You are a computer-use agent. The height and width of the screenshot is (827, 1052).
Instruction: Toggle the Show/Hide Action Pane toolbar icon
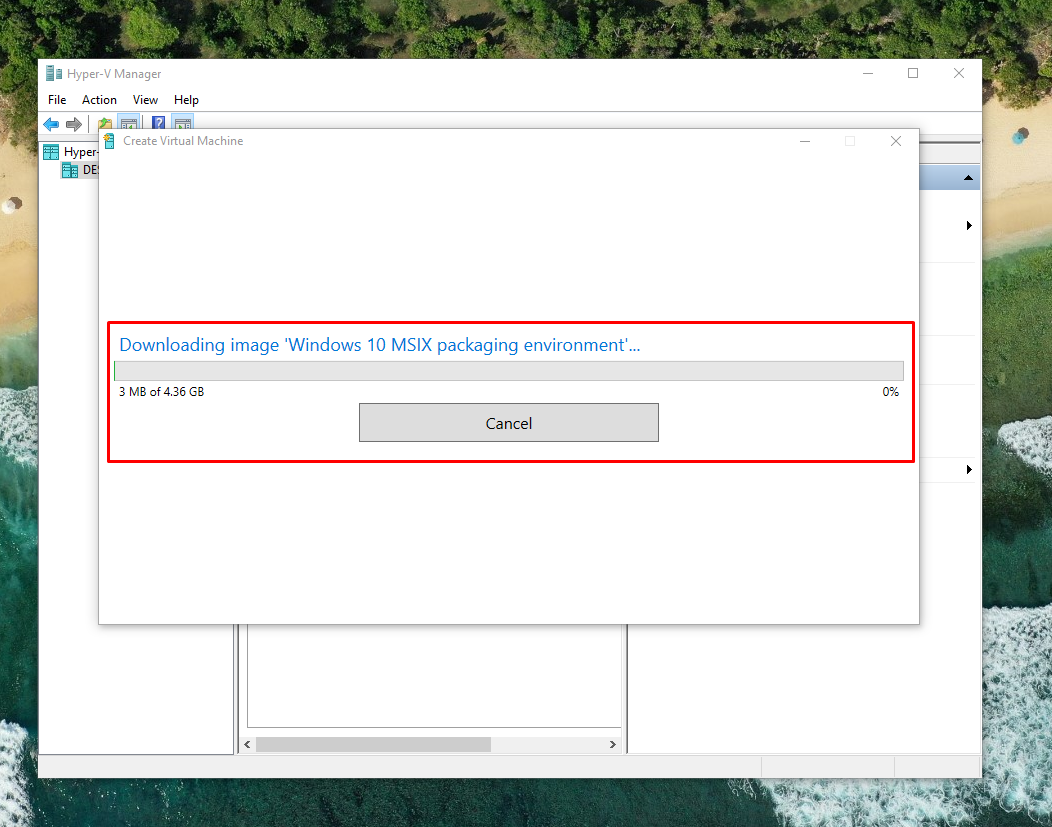(x=182, y=124)
